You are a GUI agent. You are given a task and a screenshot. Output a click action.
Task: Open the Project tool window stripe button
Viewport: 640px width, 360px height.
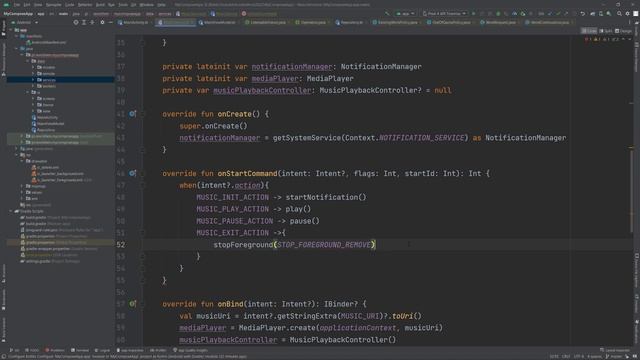tap(4, 29)
